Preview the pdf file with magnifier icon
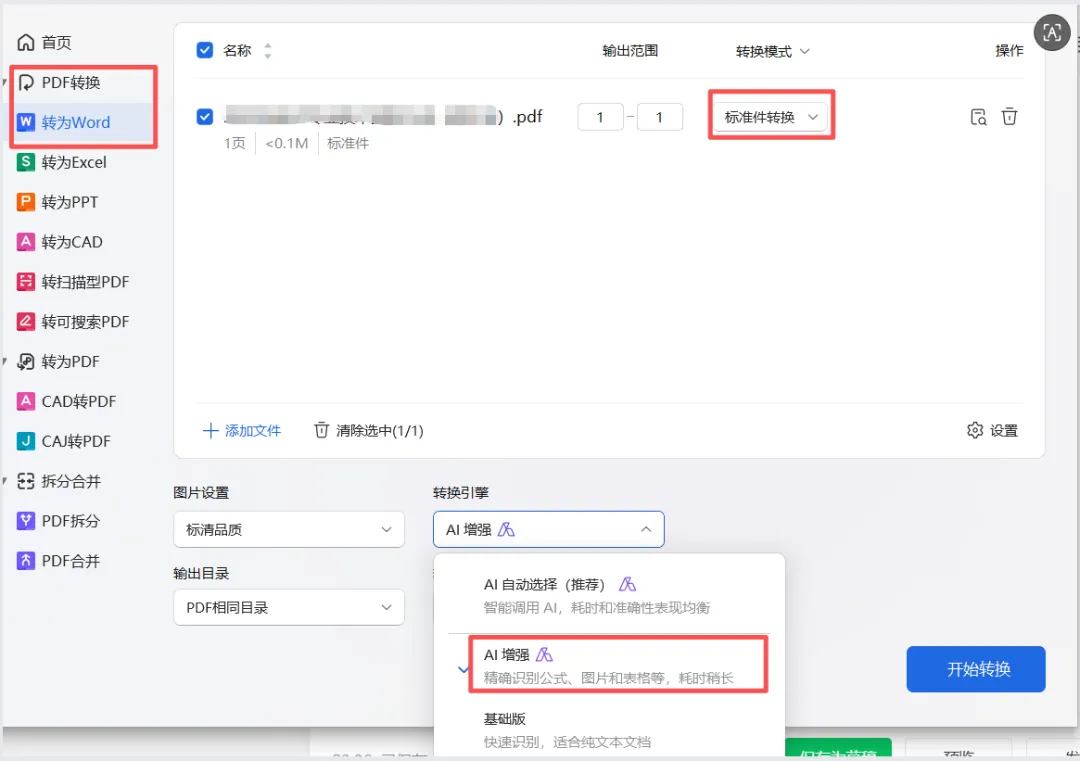Screen dimensions: 1080x761 [978, 117]
